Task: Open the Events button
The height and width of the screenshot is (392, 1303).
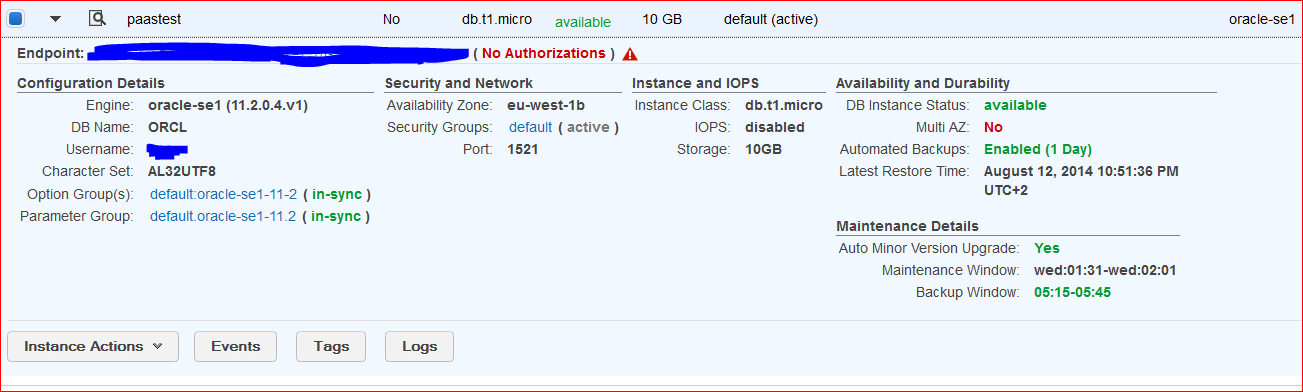Action: point(235,346)
